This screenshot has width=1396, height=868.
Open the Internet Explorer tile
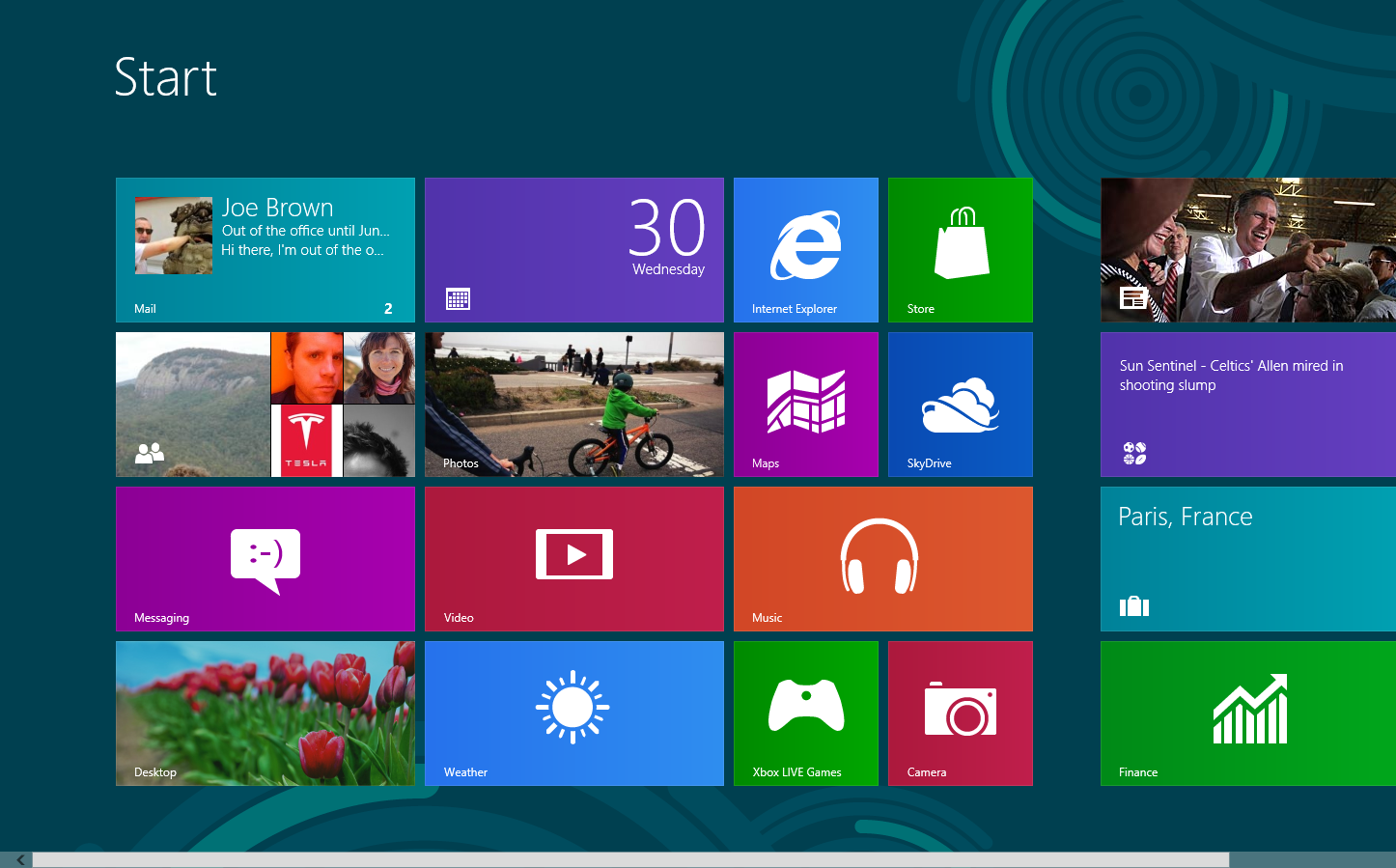806,250
